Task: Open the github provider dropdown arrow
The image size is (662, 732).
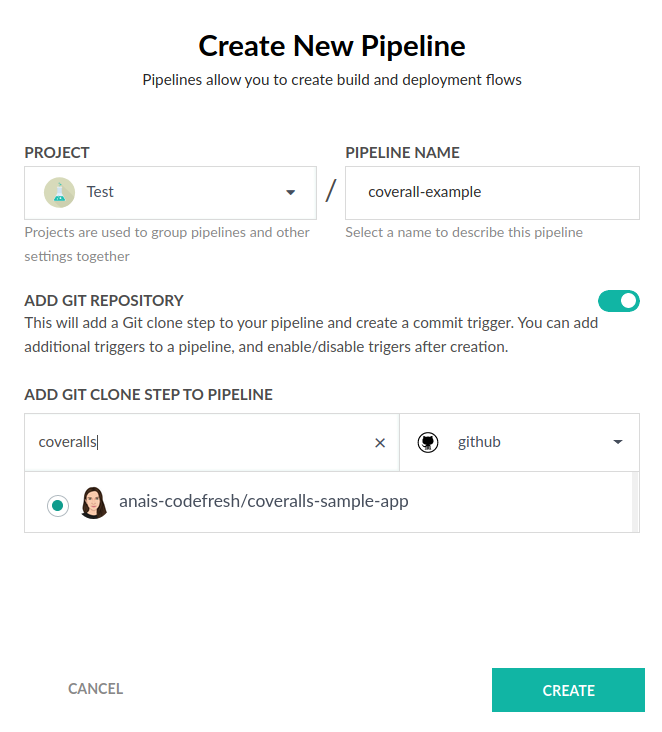Action: pyautogui.click(x=618, y=442)
